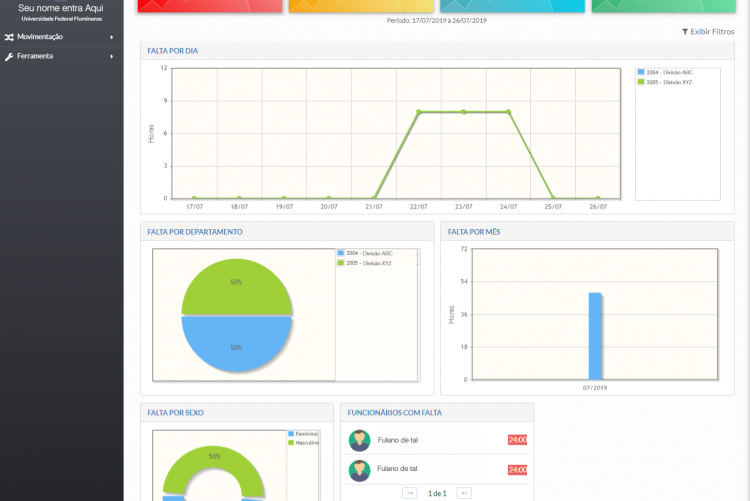The height and width of the screenshot is (501, 750).
Task: Click the second employee's 24:00 badge
Action: 517,470
